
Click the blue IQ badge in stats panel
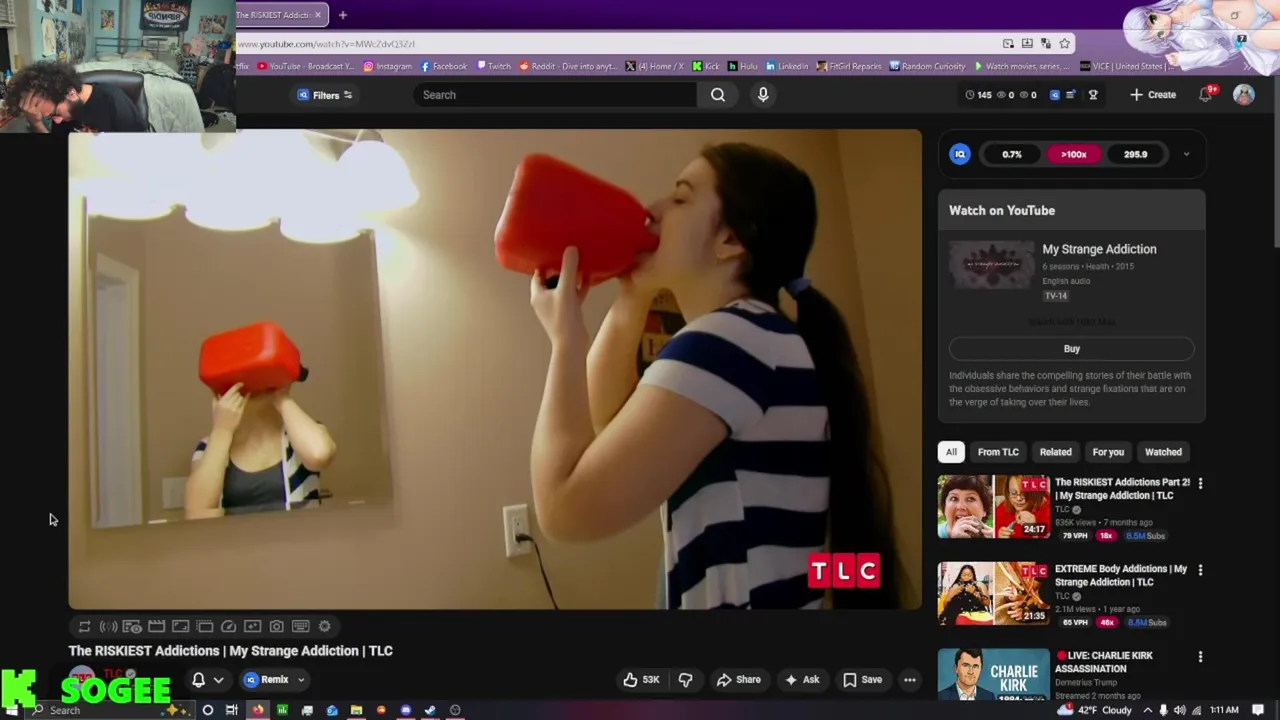tap(960, 154)
